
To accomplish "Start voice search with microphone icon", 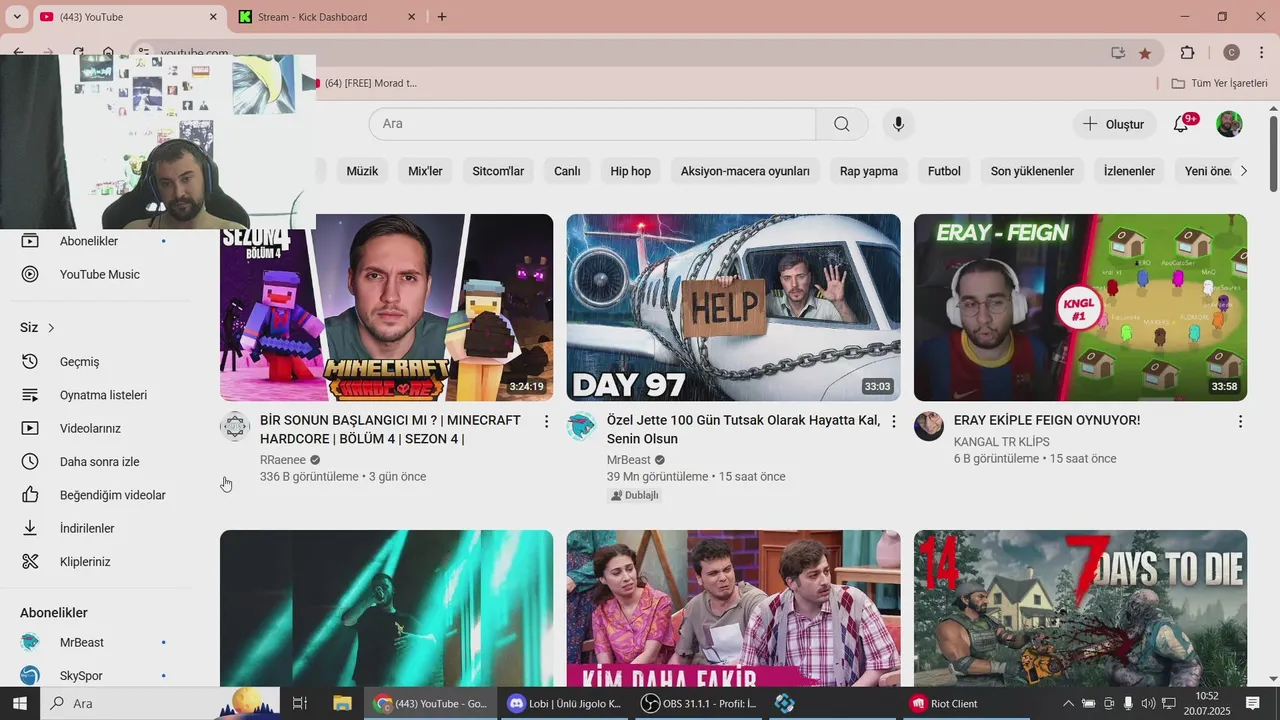I will [x=898, y=124].
